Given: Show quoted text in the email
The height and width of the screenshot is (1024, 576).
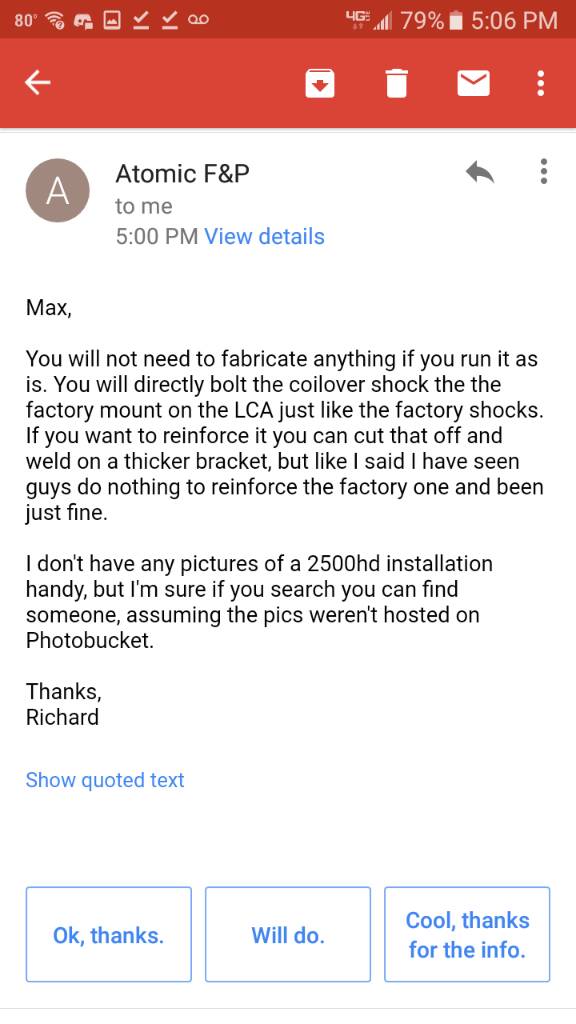Looking at the screenshot, I should tap(104, 780).
